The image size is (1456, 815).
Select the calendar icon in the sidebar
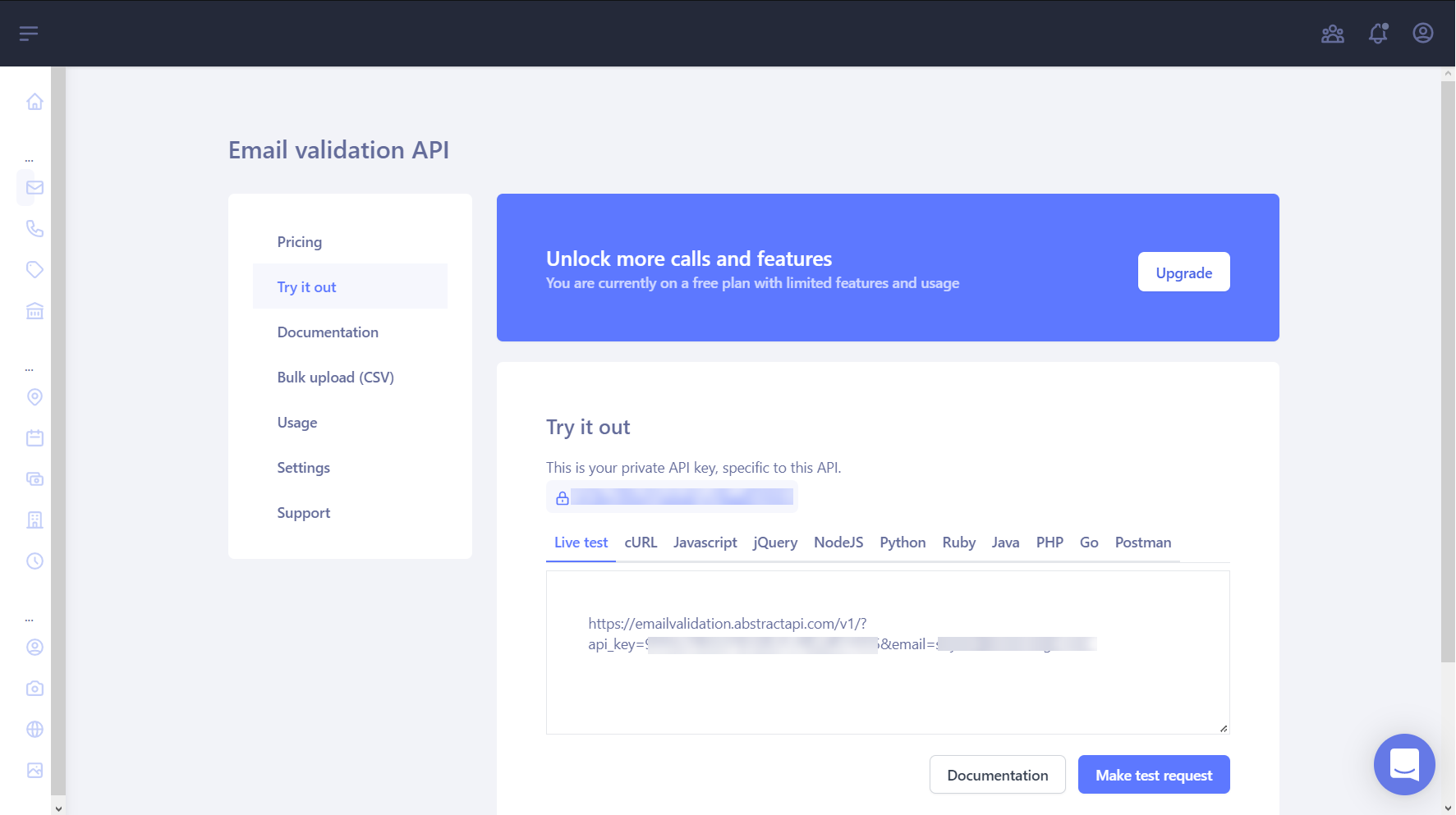pos(34,437)
